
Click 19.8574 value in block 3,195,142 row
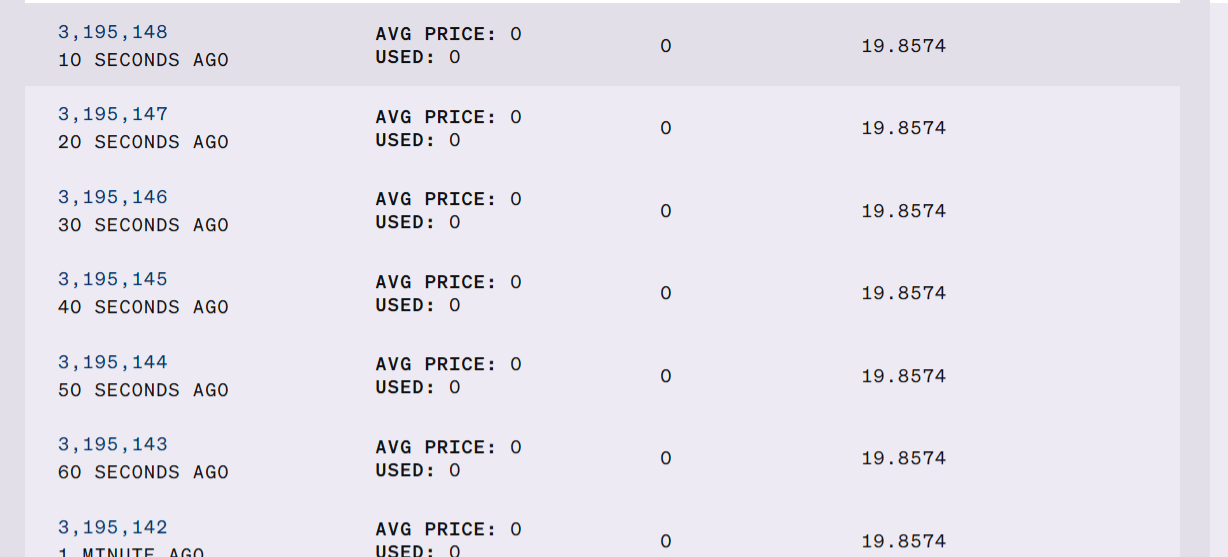903,541
